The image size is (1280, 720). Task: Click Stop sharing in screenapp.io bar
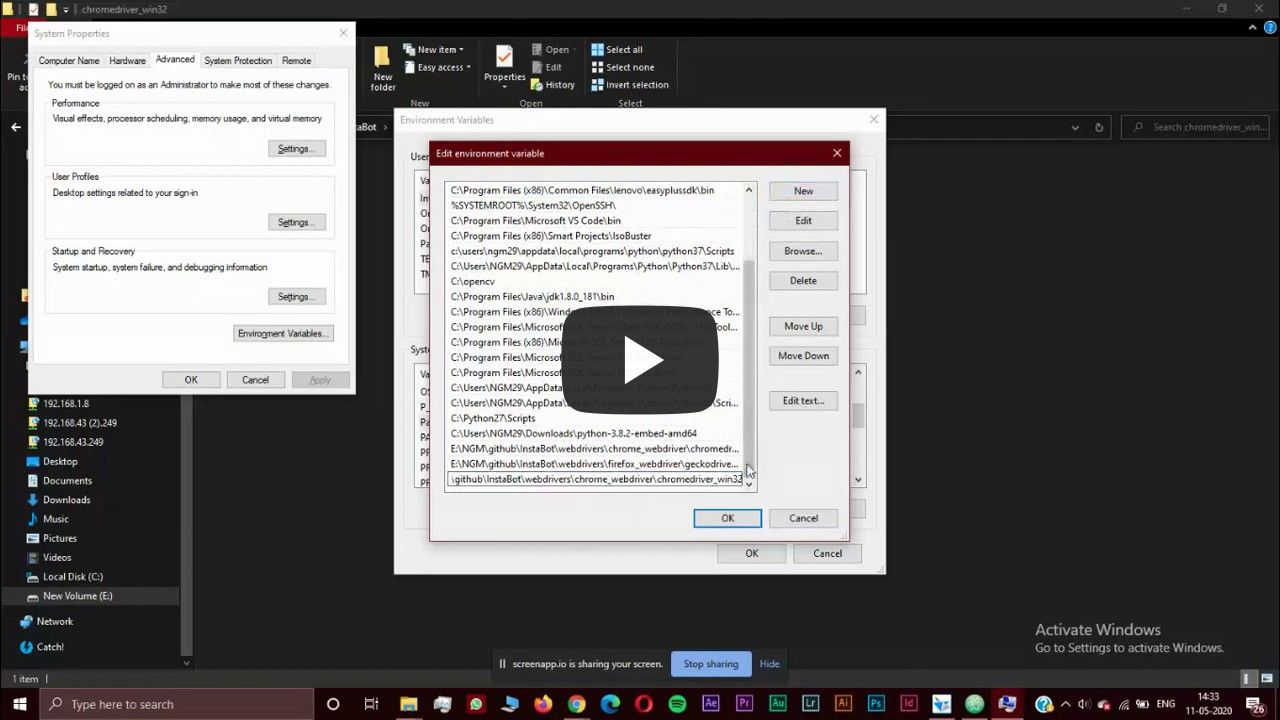(x=710, y=664)
